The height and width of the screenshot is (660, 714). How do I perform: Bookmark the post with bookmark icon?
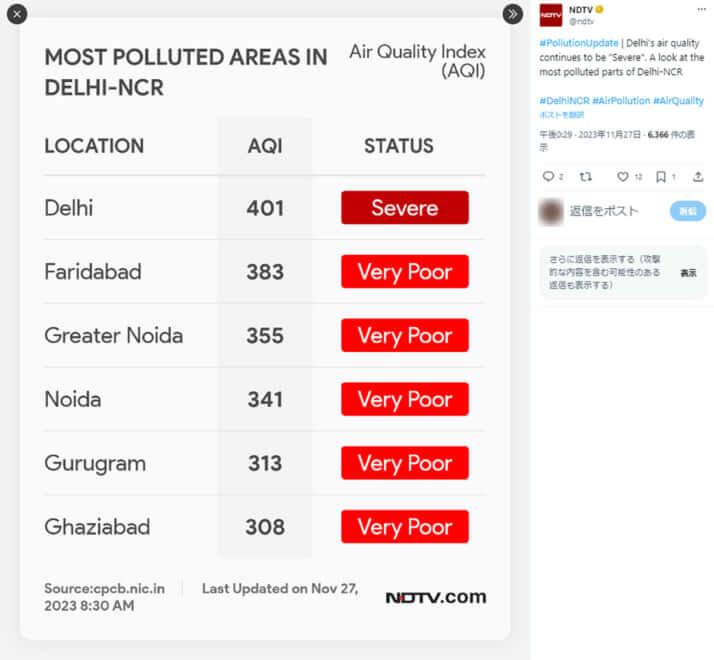(661, 176)
